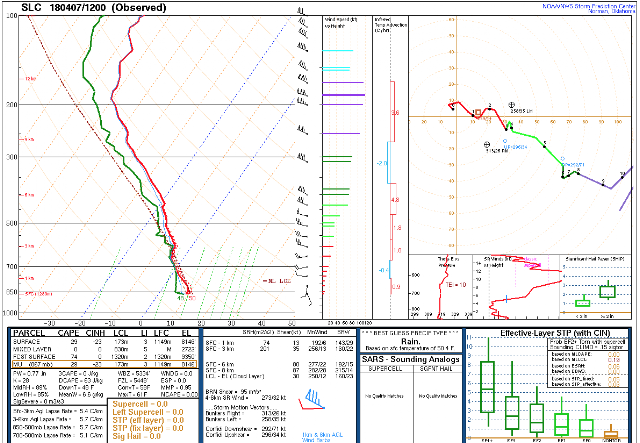Select the SGFNT HAIL analog column header
This screenshot has width=640, height=443.
pos(436,369)
